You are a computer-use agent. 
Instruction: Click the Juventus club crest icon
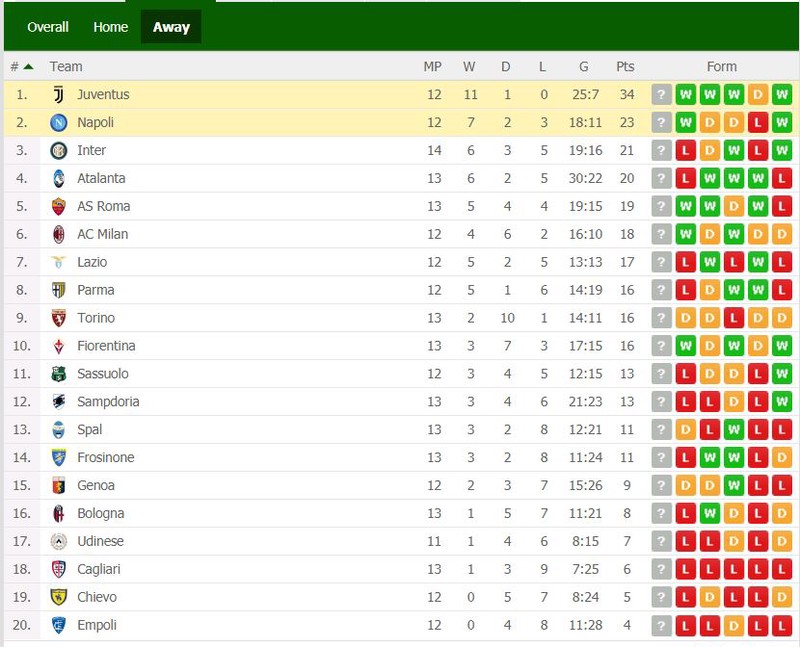point(59,95)
